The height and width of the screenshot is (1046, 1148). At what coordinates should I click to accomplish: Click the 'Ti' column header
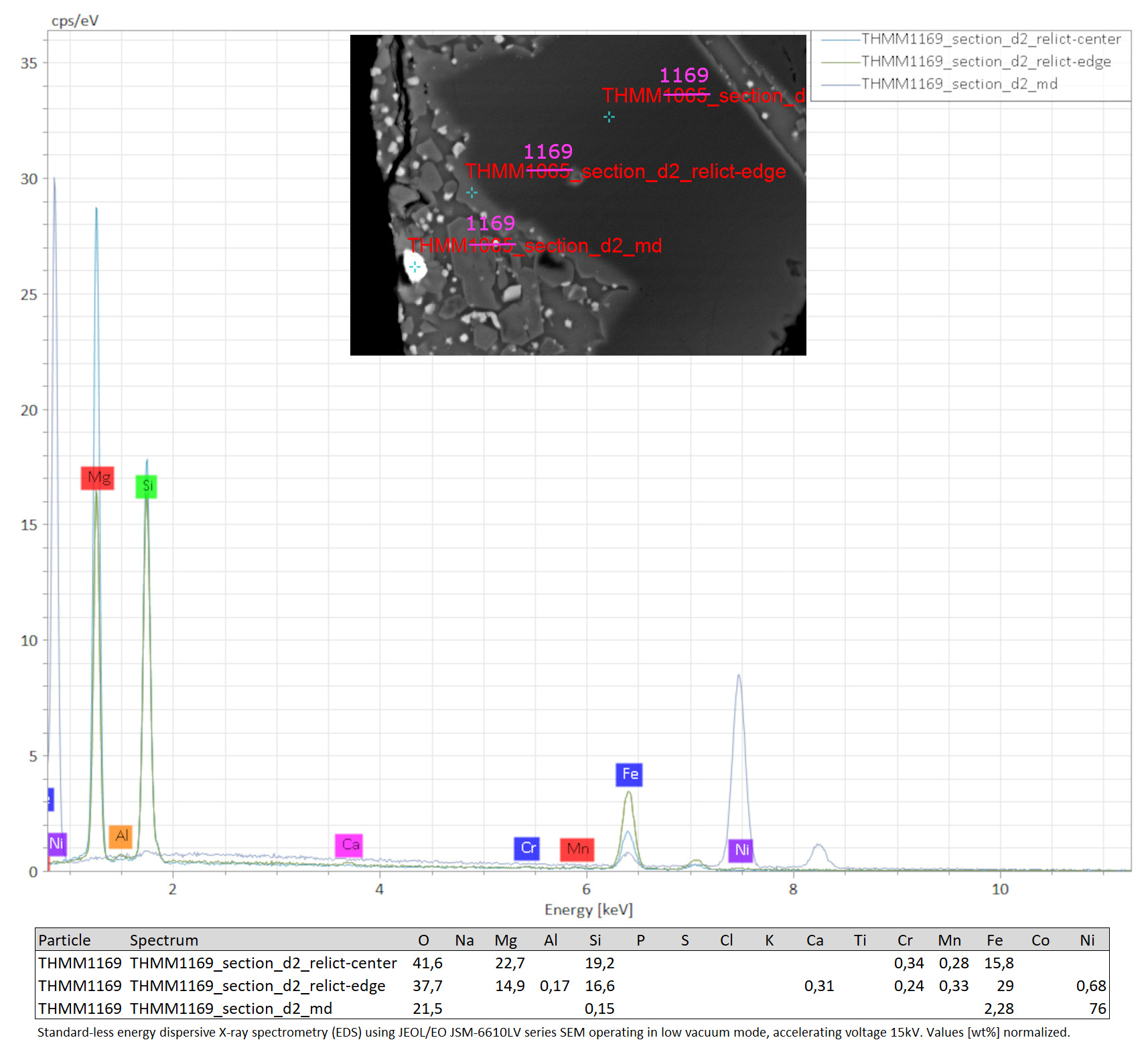[x=860, y=940]
